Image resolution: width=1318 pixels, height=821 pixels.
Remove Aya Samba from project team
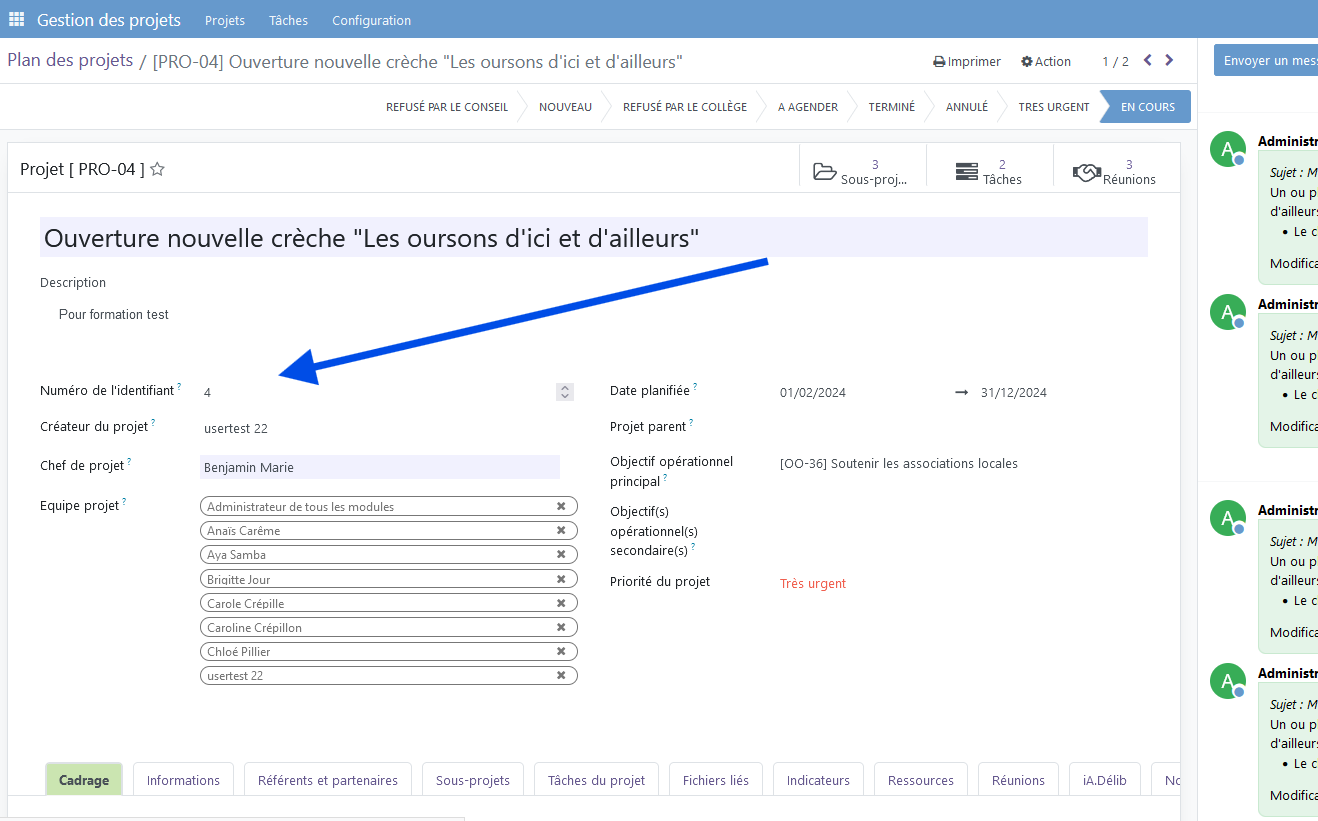coord(561,554)
